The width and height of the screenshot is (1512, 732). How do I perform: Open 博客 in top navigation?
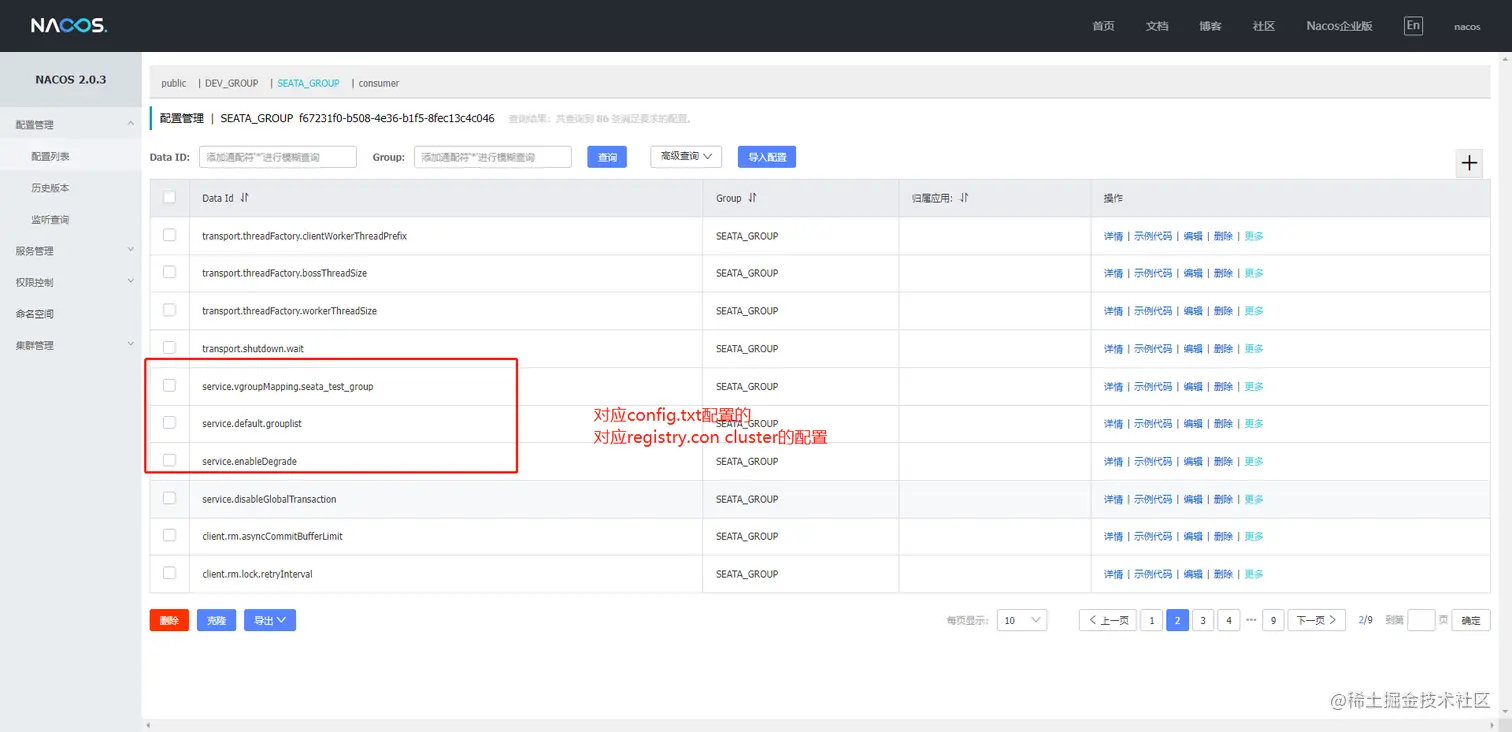pos(1210,26)
